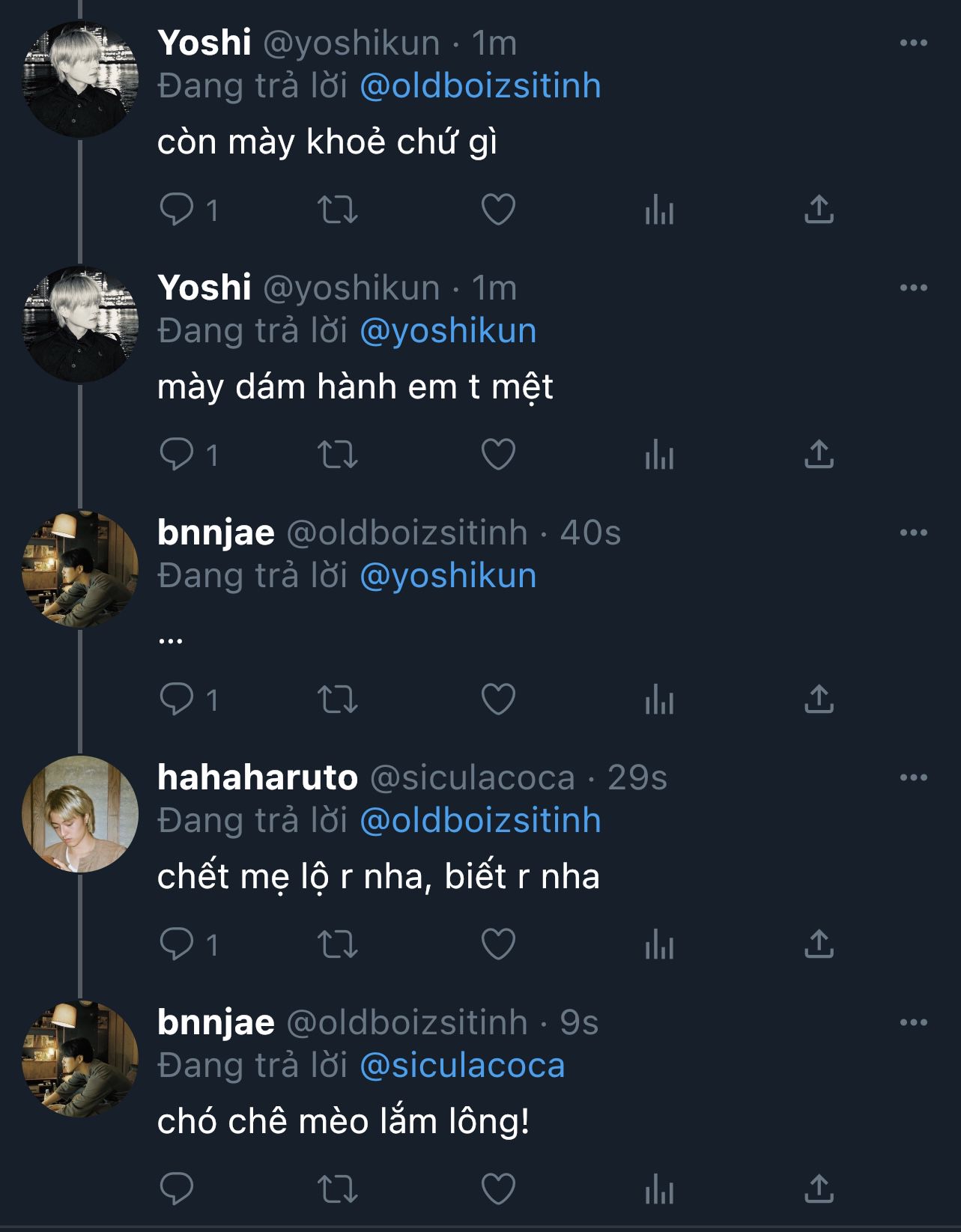961x1232 pixels.
Task: Reply to bnnjae's "chó chê mèo lắm lông!" tweet
Action: coord(177,1189)
